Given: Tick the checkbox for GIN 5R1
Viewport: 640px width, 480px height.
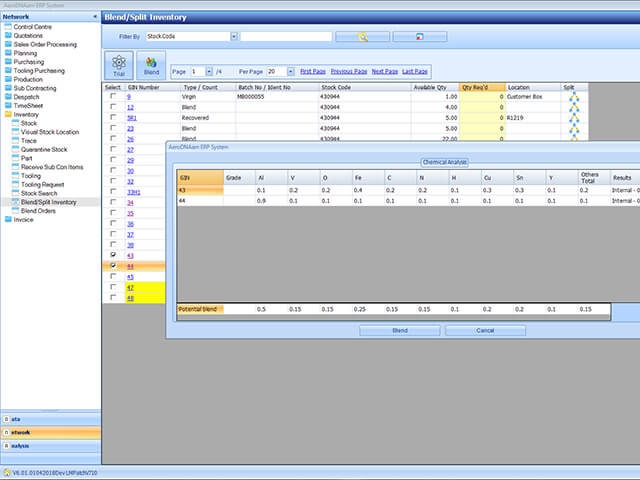Looking at the screenshot, I should tap(113, 117).
